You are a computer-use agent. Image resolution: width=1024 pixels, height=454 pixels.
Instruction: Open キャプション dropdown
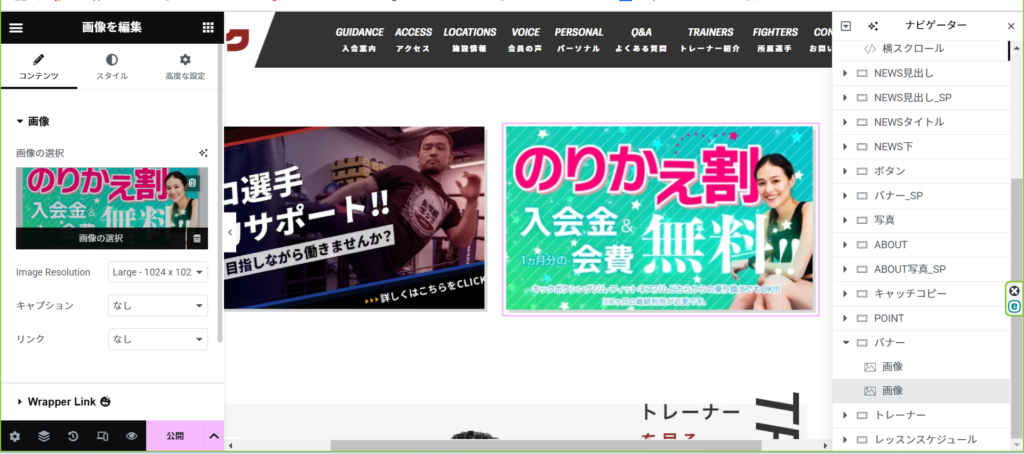(x=157, y=306)
